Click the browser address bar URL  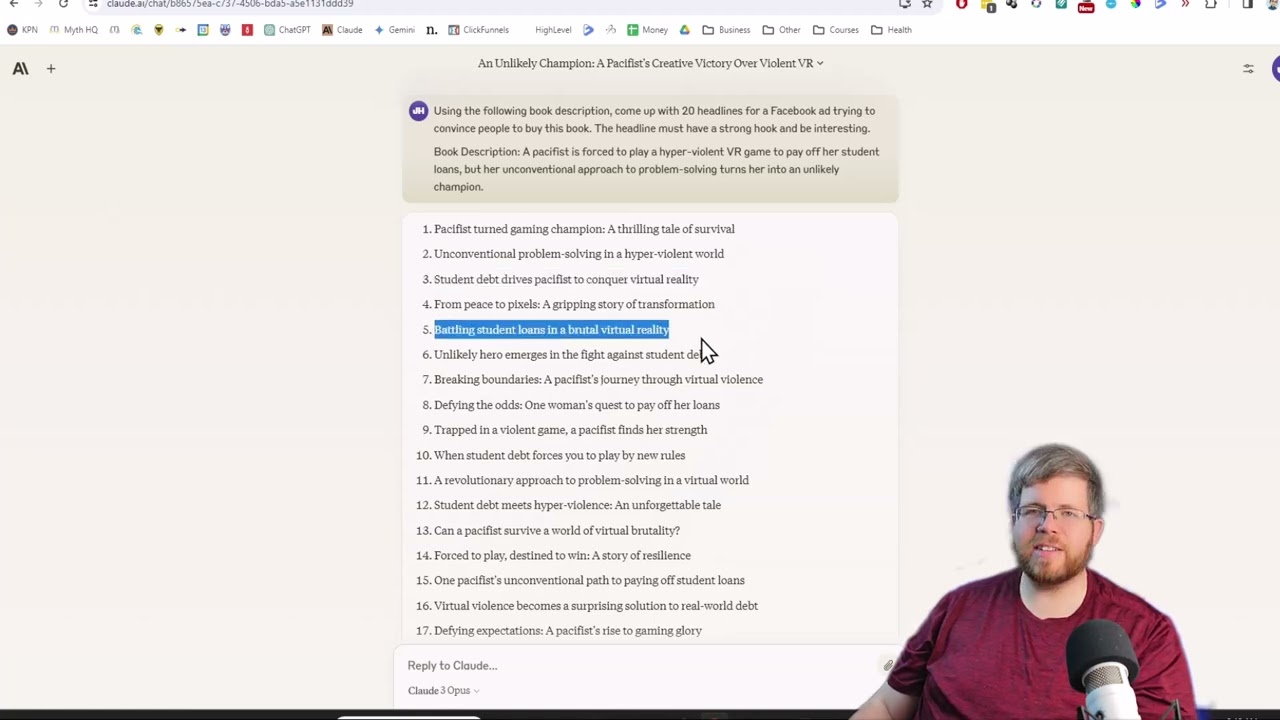point(230,4)
